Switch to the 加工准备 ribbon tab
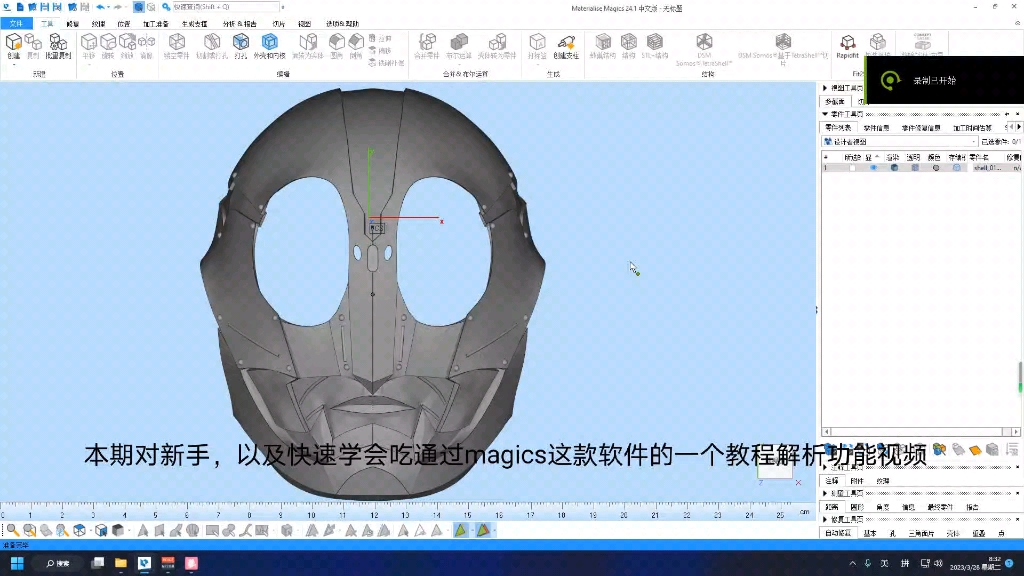The width and height of the screenshot is (1024, 576). (156, 22)
